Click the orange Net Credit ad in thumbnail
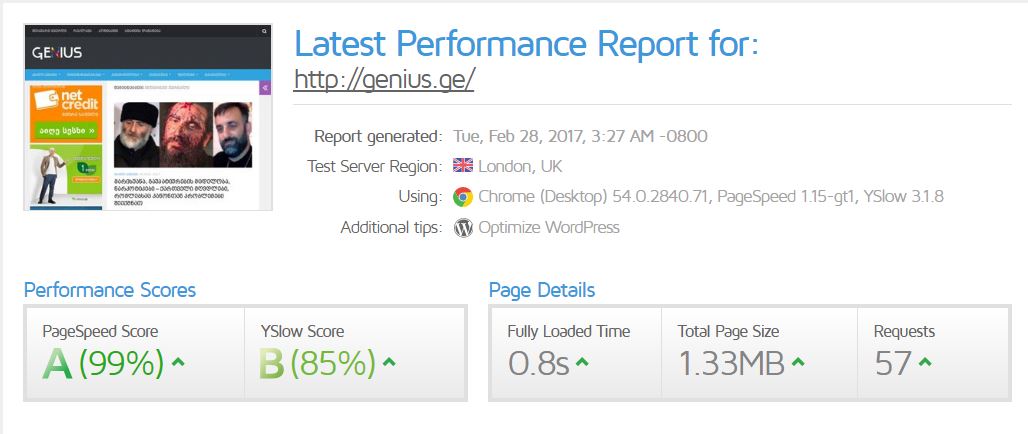The image size is (1028, 434). [67, 113]
